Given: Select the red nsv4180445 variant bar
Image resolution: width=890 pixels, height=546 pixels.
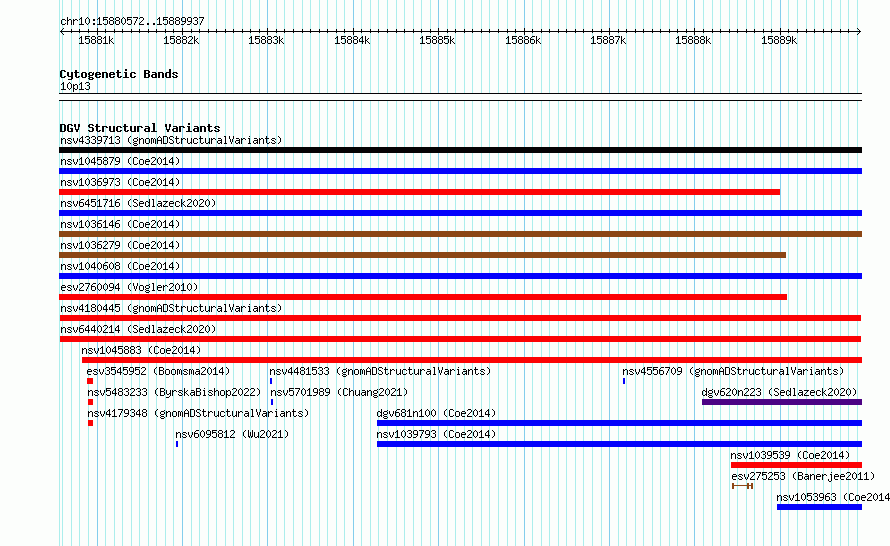Looking at the screenshot, I should tap(460, 318).
